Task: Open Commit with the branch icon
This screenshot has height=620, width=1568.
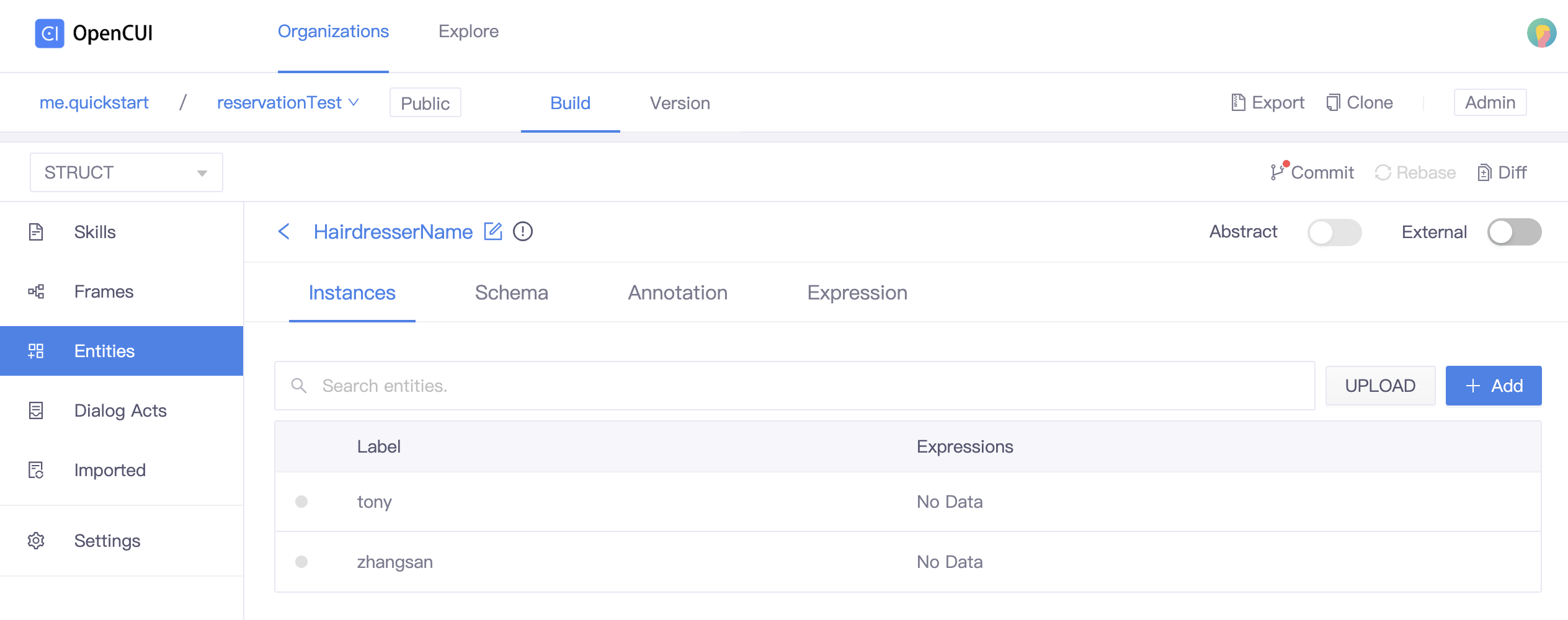Action: [1312, 172]
